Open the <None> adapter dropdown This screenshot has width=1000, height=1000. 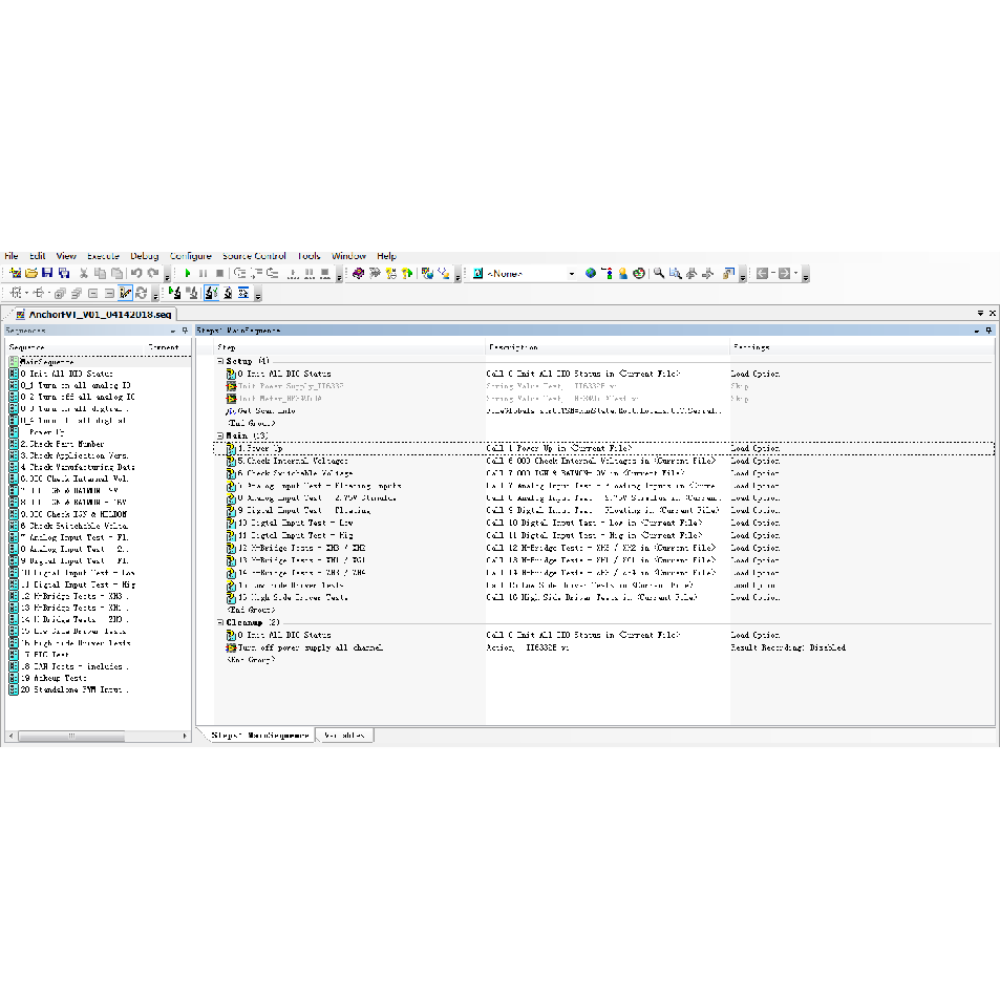tap(571, 273)
